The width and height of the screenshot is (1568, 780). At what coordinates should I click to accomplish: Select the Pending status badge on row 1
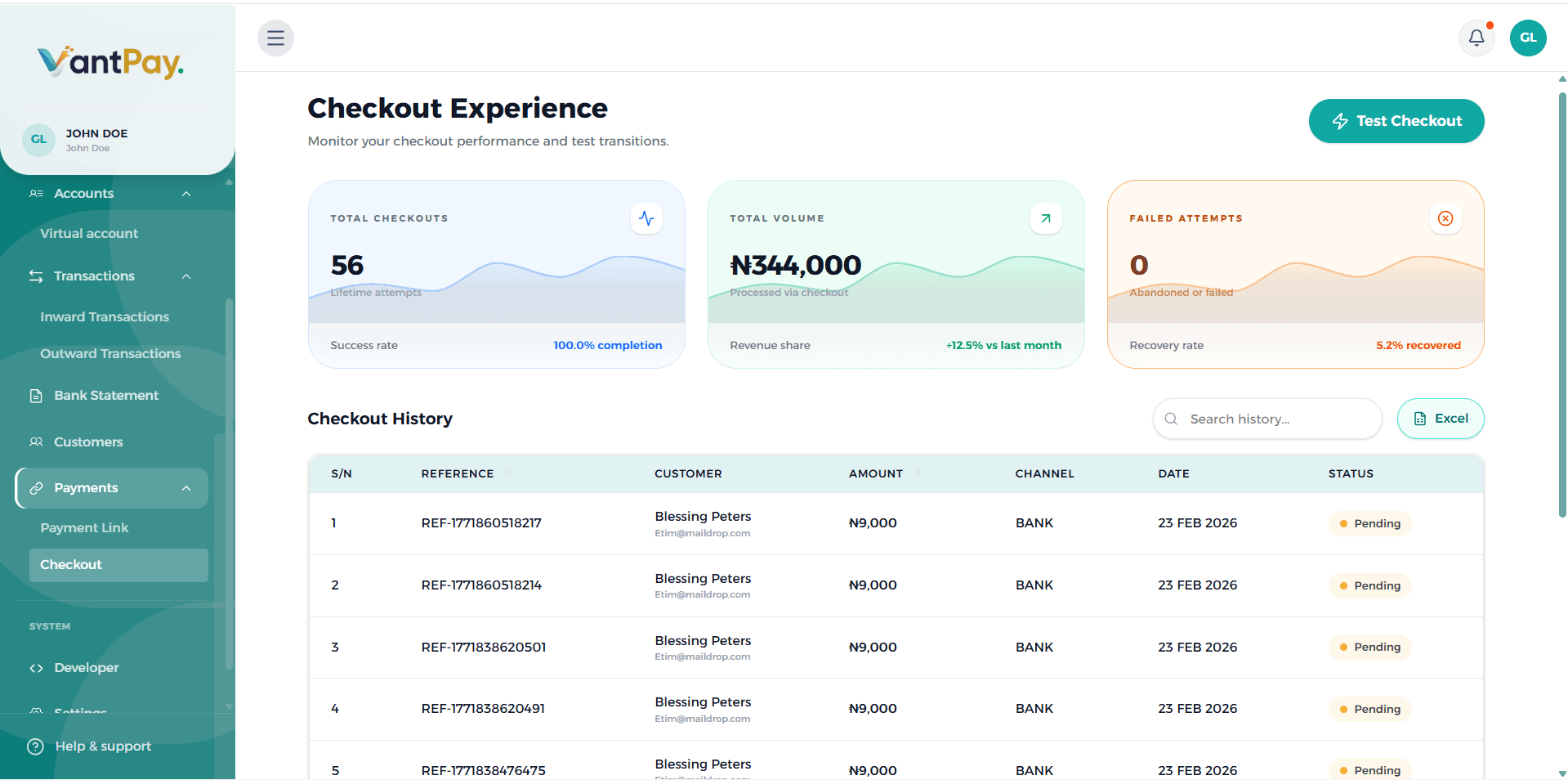(1369, 523)
